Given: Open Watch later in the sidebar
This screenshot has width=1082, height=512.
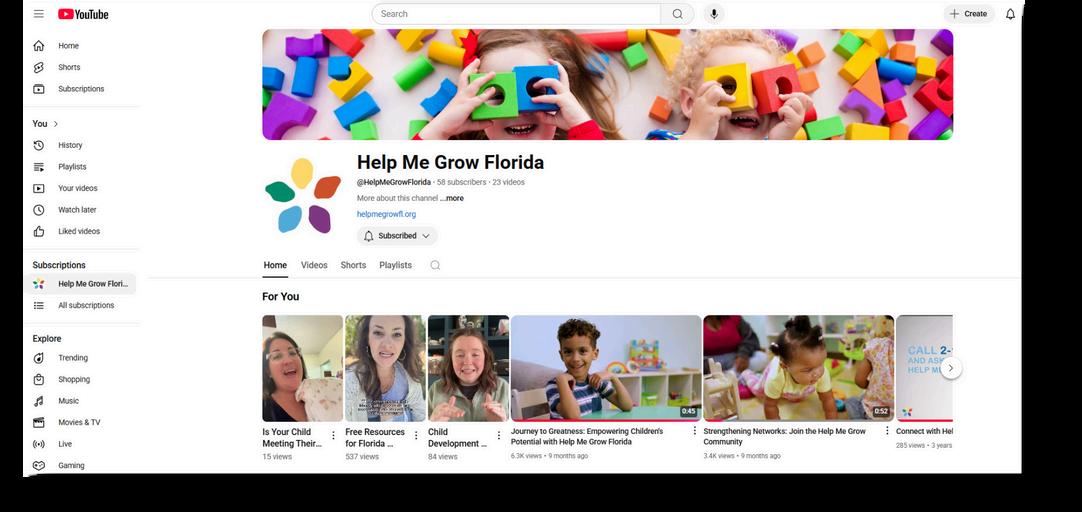Looking at the screenshot, I should pos(81,209).
